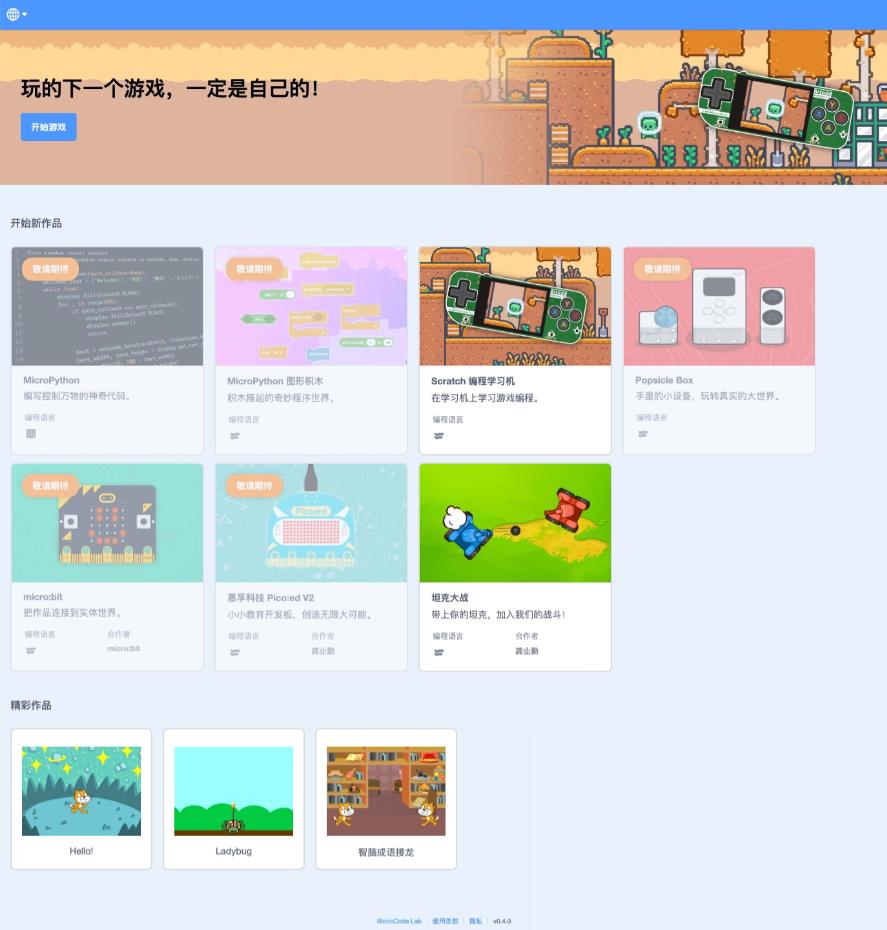Click the 开始游戏 button
Screen dimensions: 887x930
coord(48,127)
